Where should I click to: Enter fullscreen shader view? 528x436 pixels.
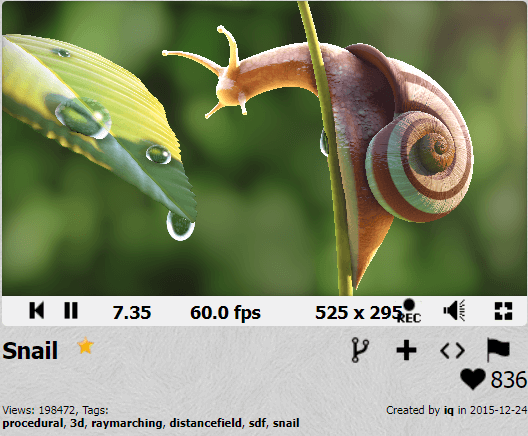503,310
